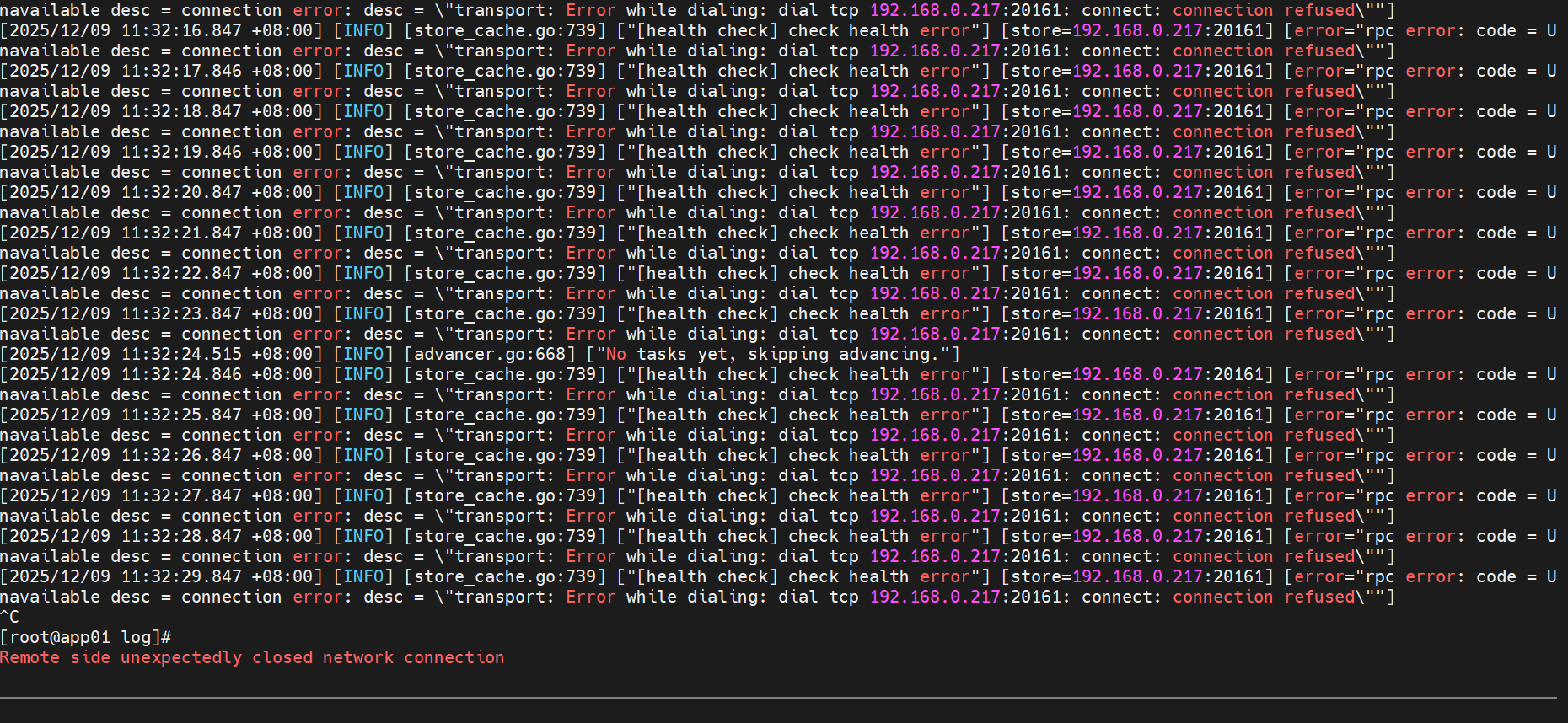Select the log timestamp 11:32:24.846
The height and width of the screenshot is (723, 1568).
tap(181, 375)
